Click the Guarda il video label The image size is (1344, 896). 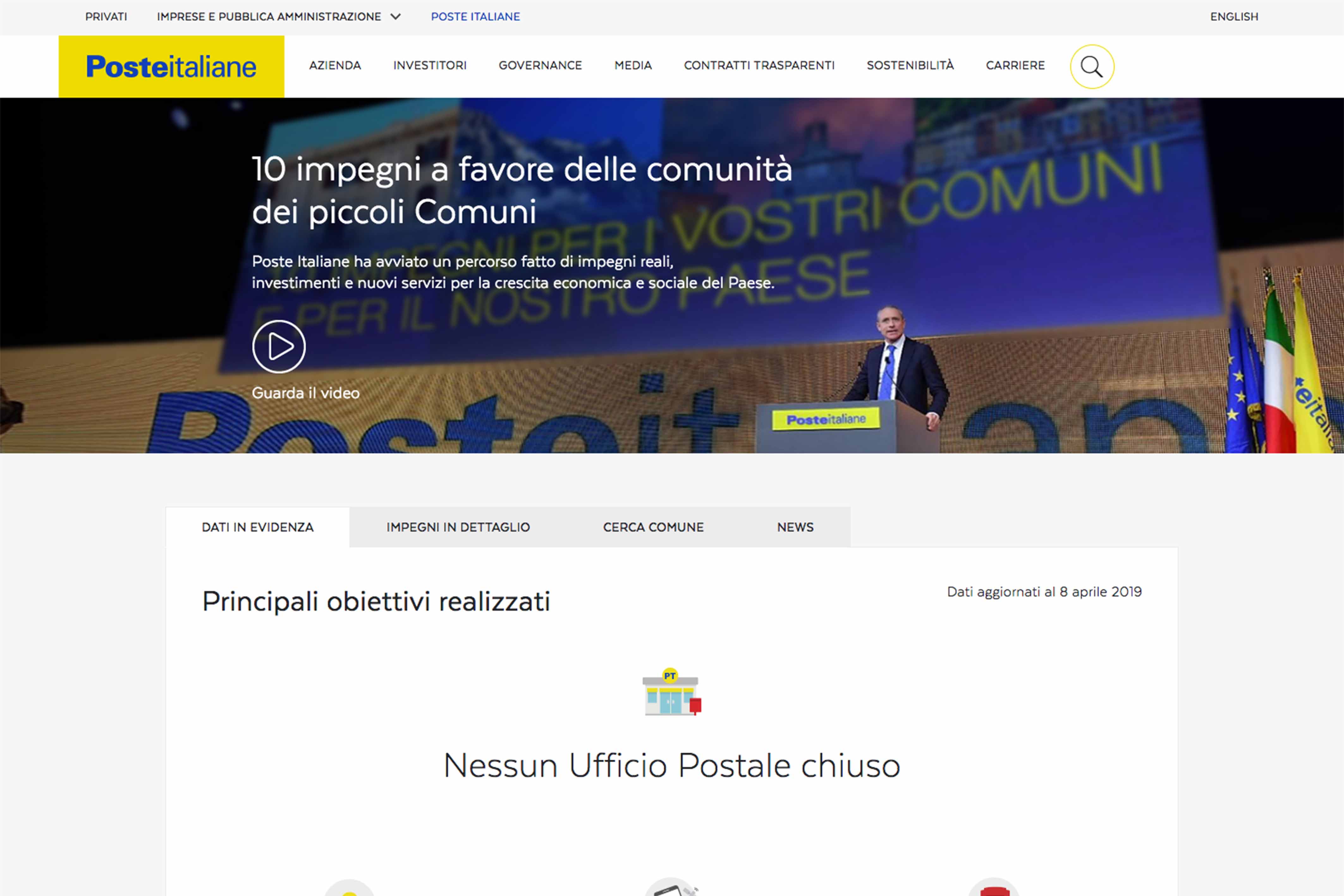306,393
